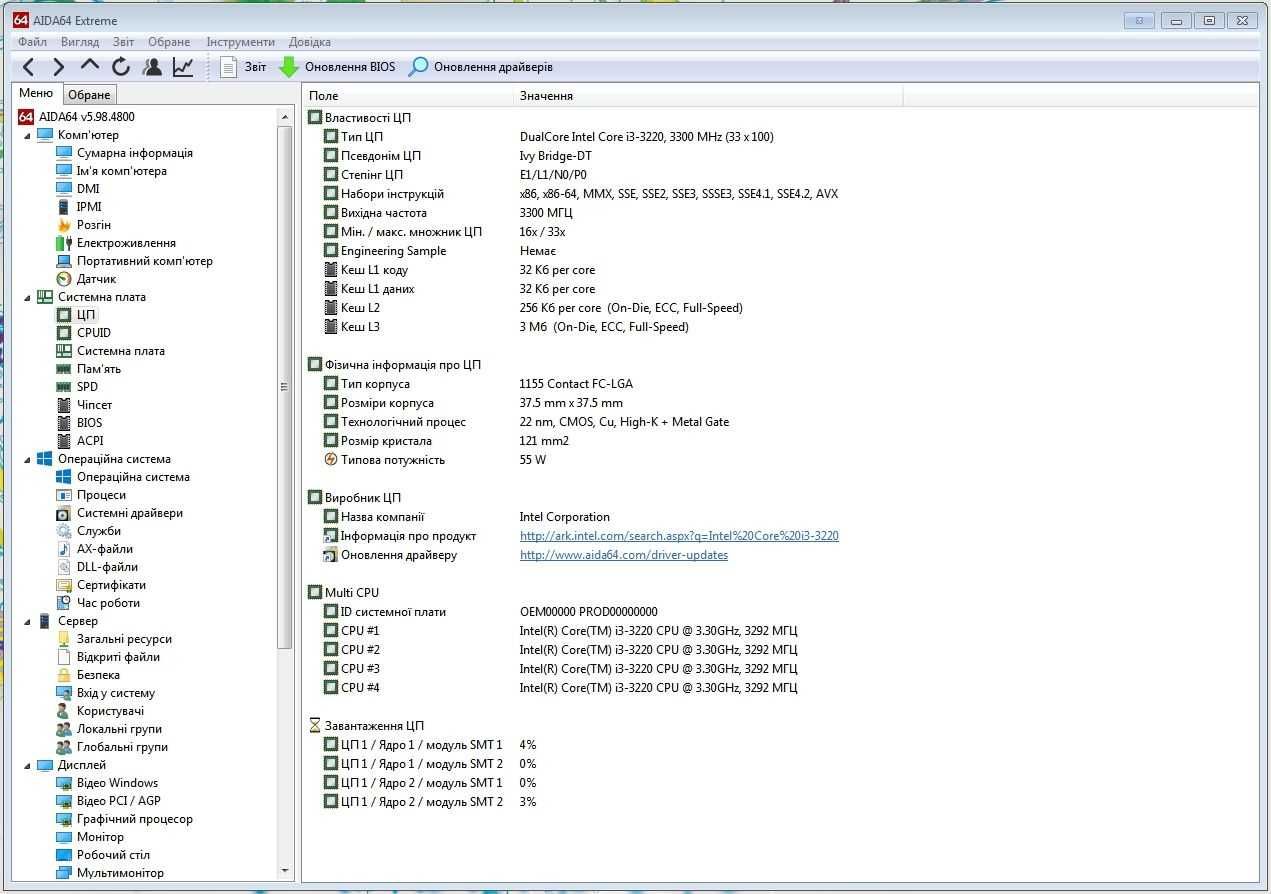This screenshot has width=1271, height=894.
Task: Open the Інструменти menu
Action: click(240, 42)
